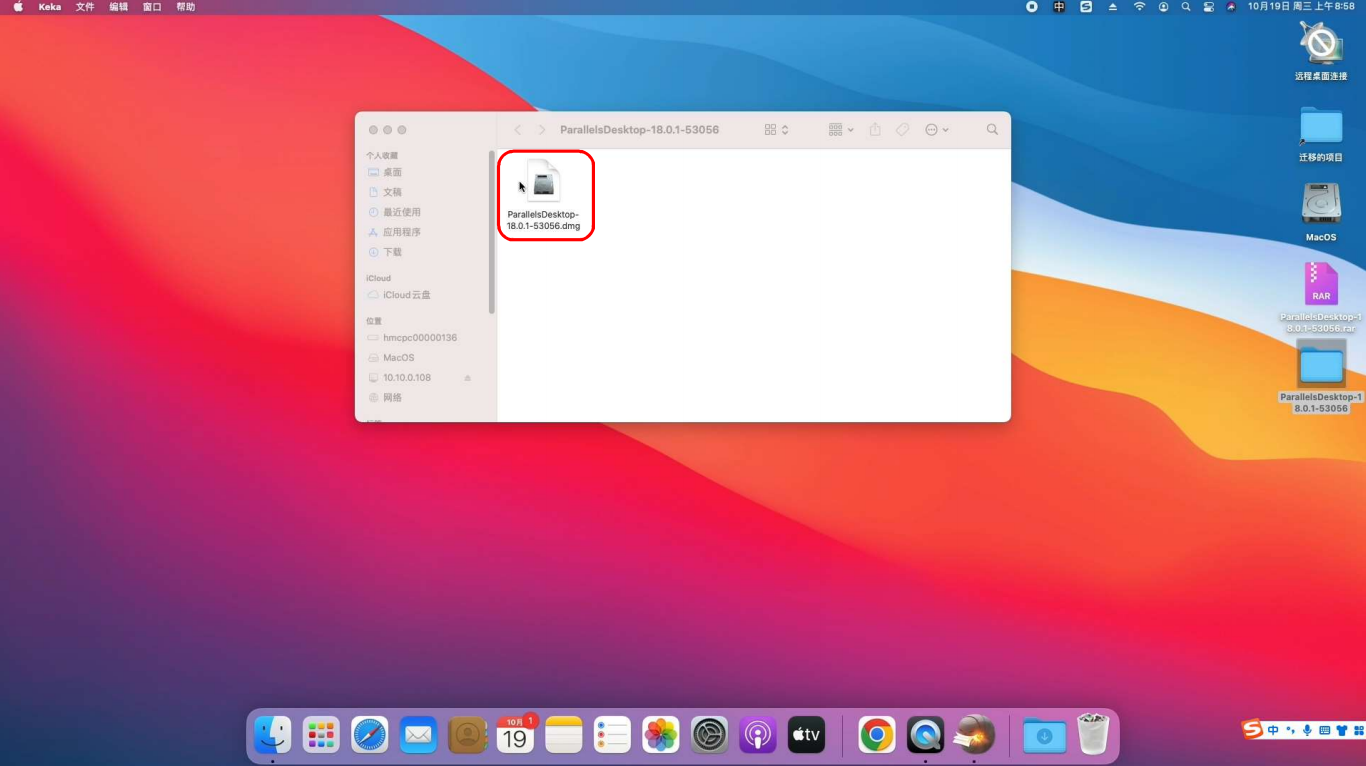Open System Preferences from the Dock

point(710,736)
